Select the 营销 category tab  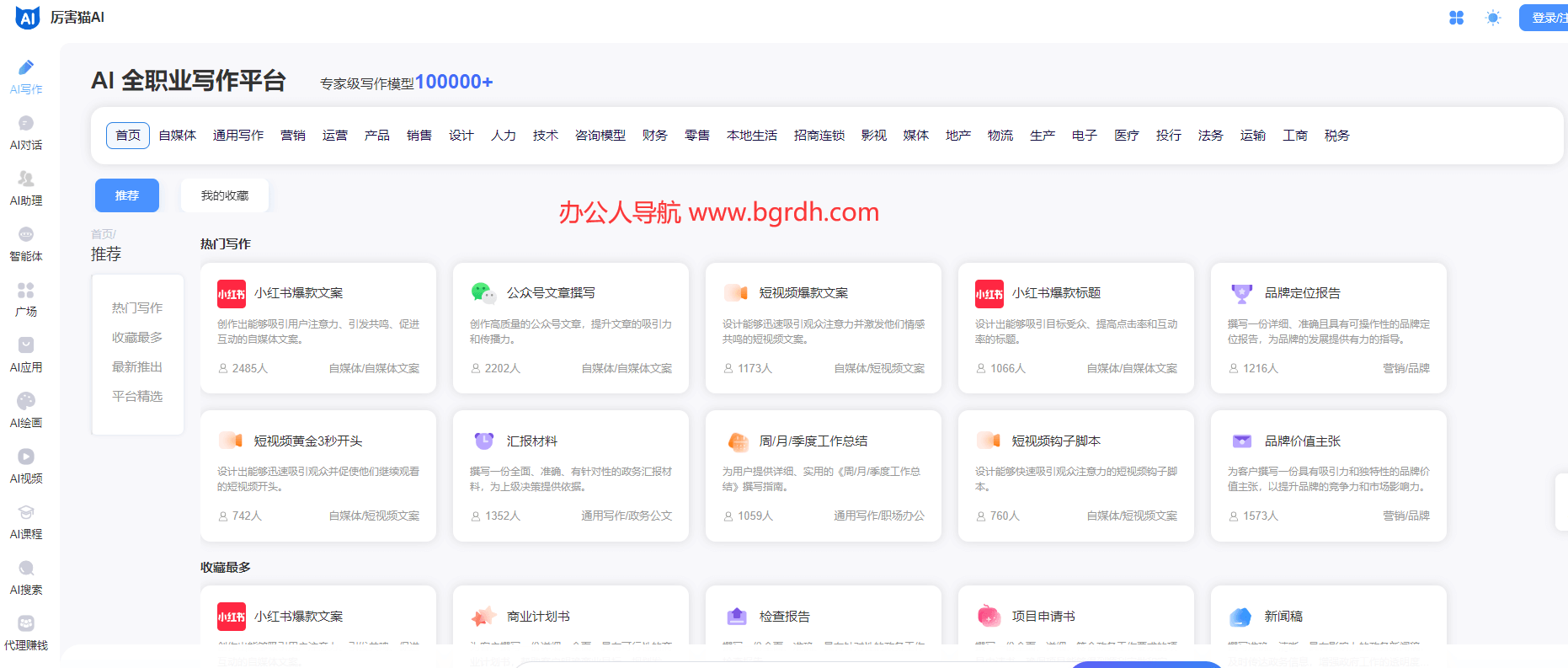tap(293, 136)
